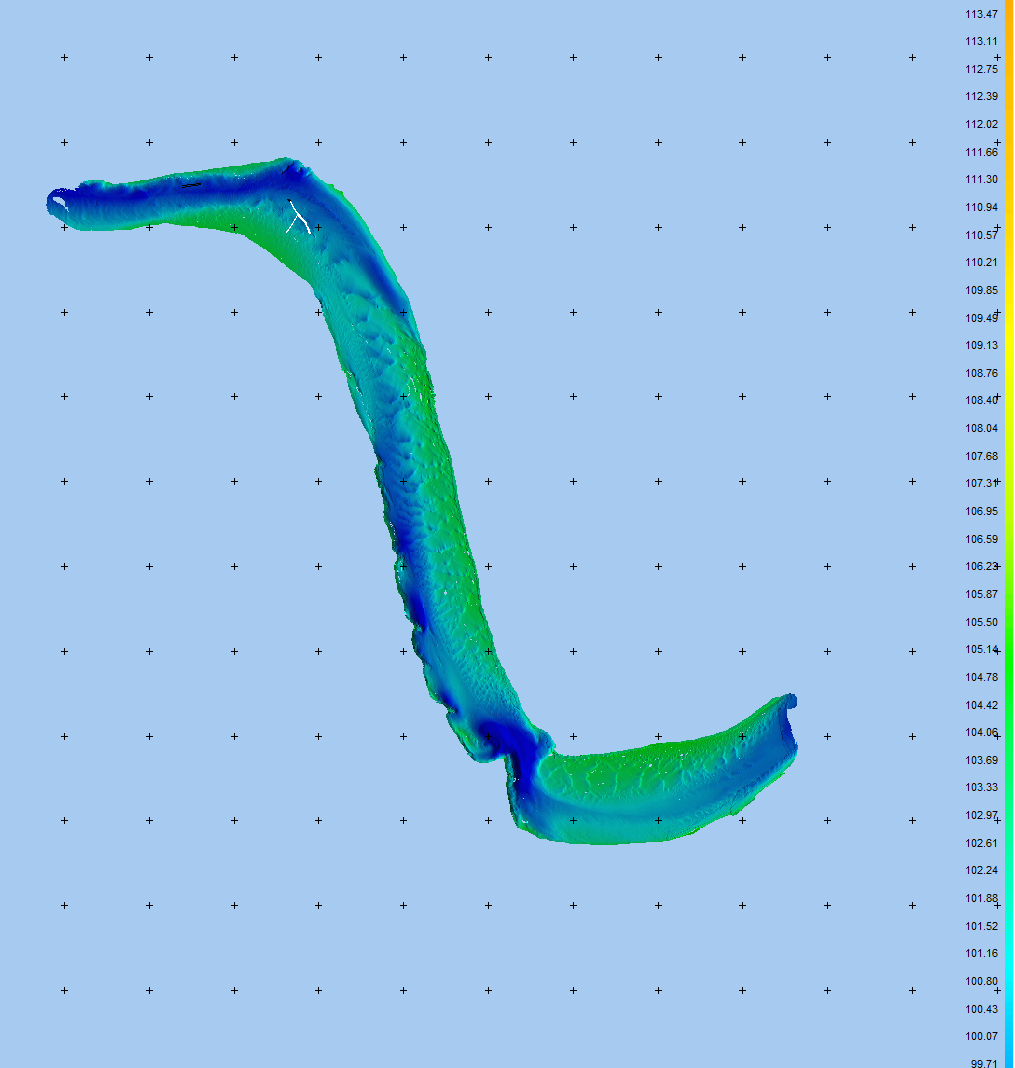Viewport: 1015px width, 1068px height.
Task: Pick the 108.04 elevation label
Action: pyautogui.click(x=981, y=428)
